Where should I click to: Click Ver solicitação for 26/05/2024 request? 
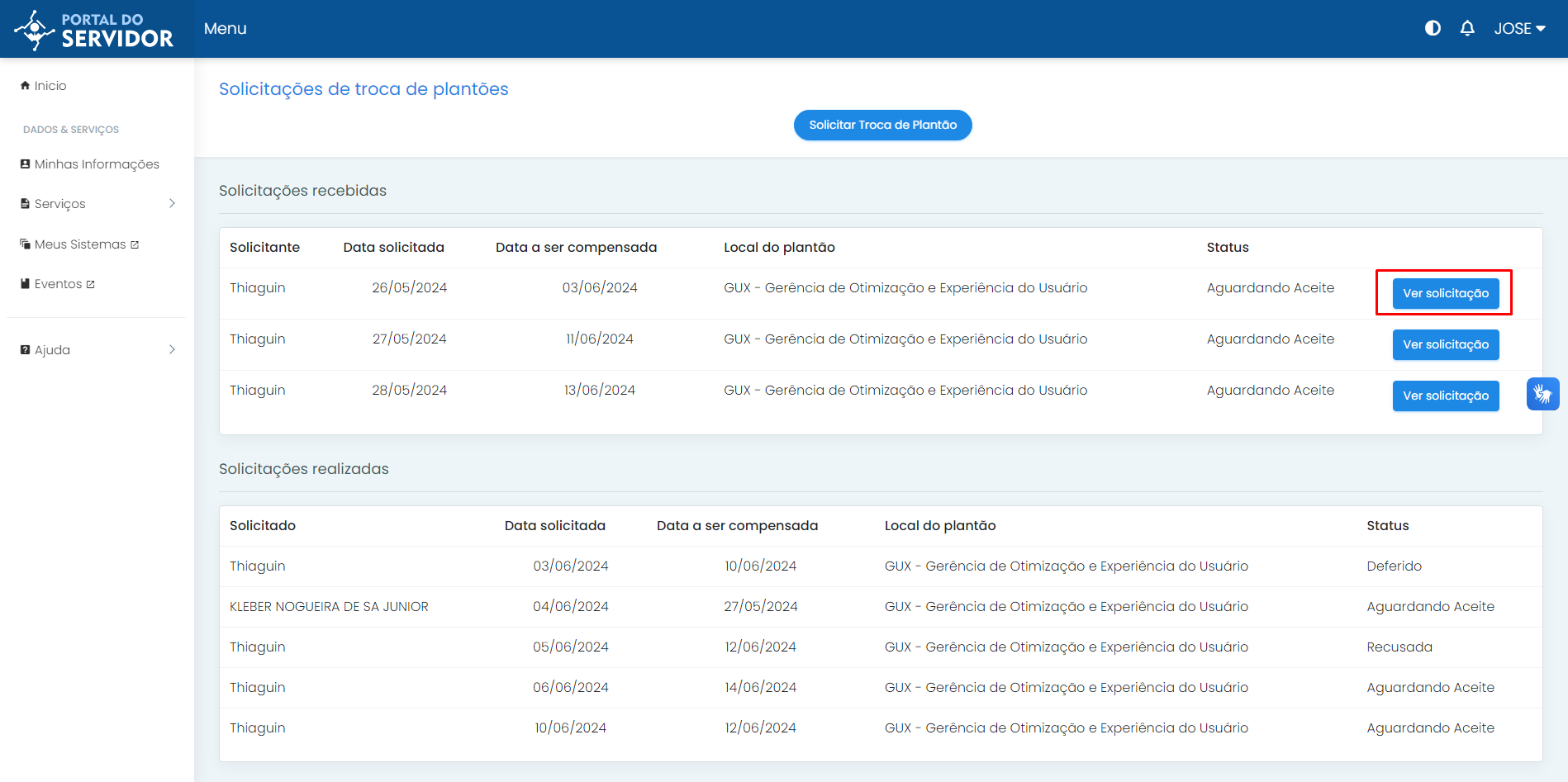1446,293
